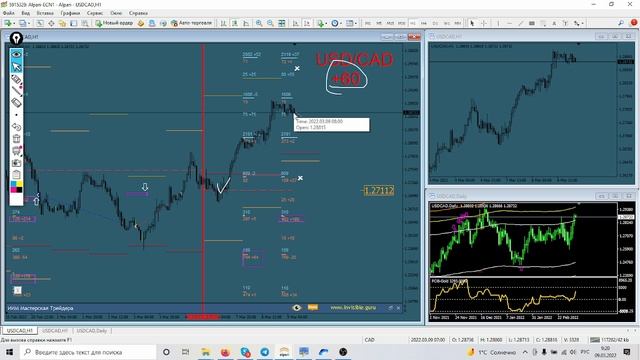The image size is (640, 360).
Task: Open the Strategy Tester icon
Action: point(85,23)
